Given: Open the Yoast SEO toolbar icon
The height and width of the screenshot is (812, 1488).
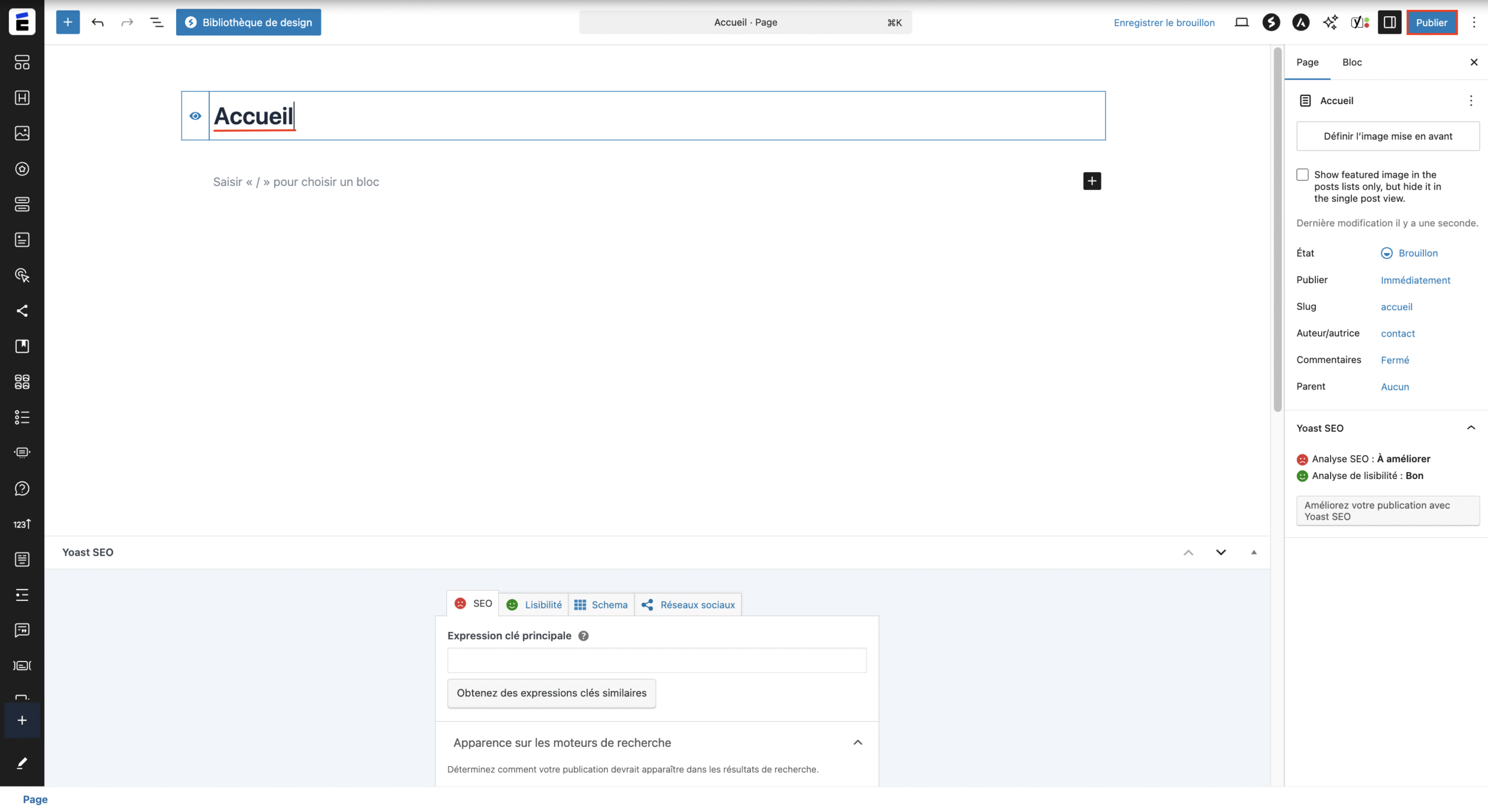Looking at the screenshot, I should pyautogui.click(x=1360, y=22).
